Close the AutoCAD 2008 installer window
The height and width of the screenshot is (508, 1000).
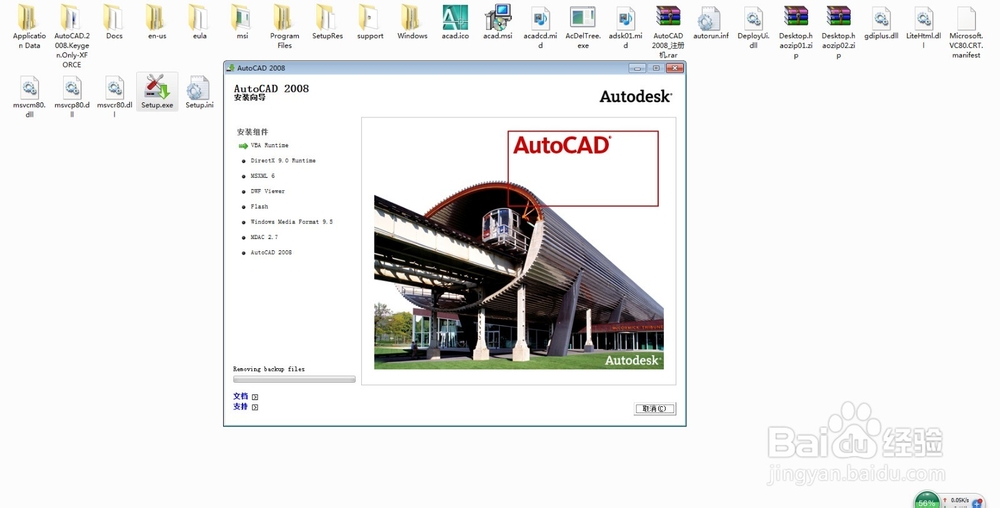pyautogui.click(x=675, y=68)
